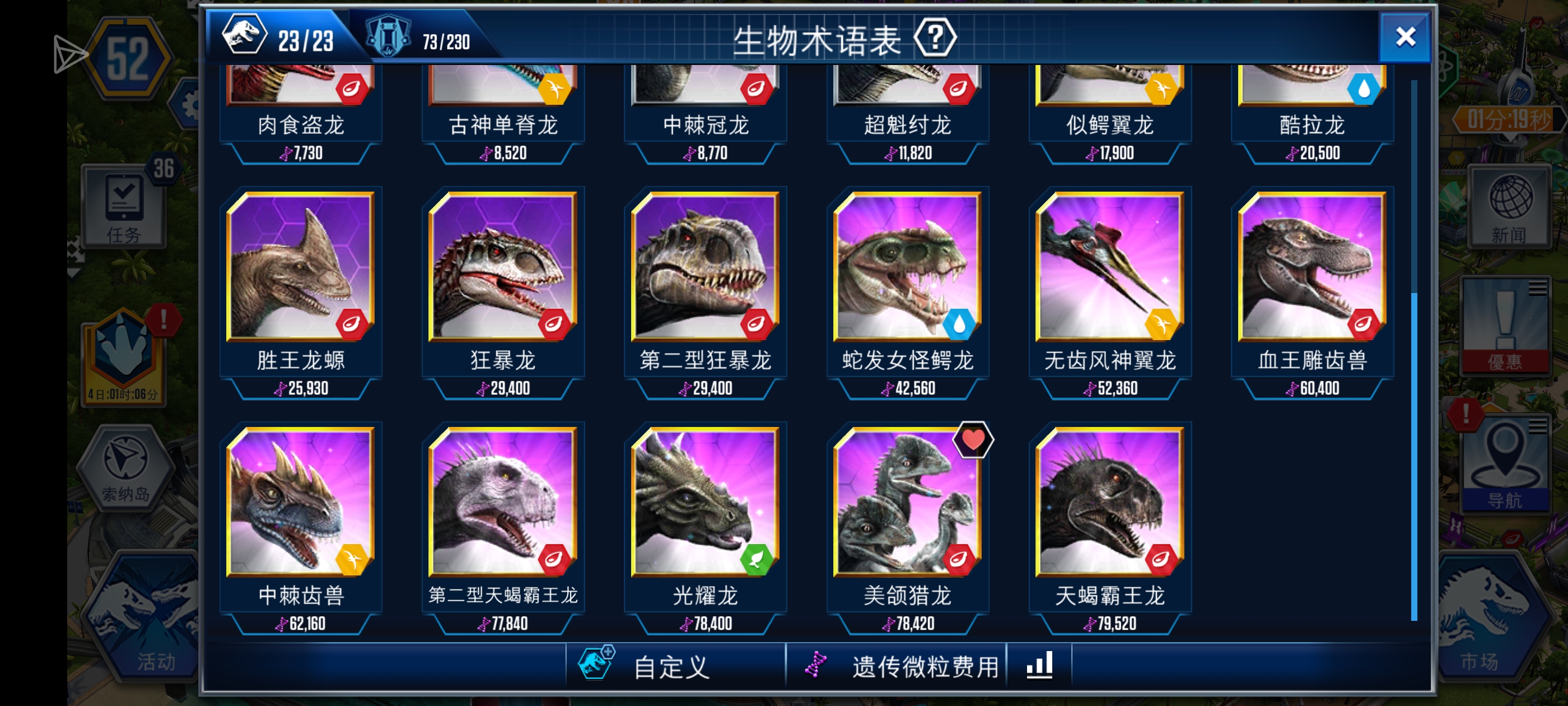Click the bar chart sort icon
Viewport: 1568px width, 706px height.
tap(1038, 665)
